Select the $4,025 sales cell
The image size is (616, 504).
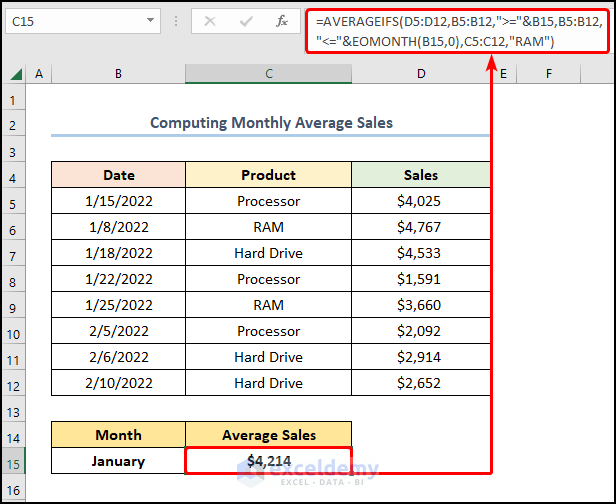pos(421,201)
